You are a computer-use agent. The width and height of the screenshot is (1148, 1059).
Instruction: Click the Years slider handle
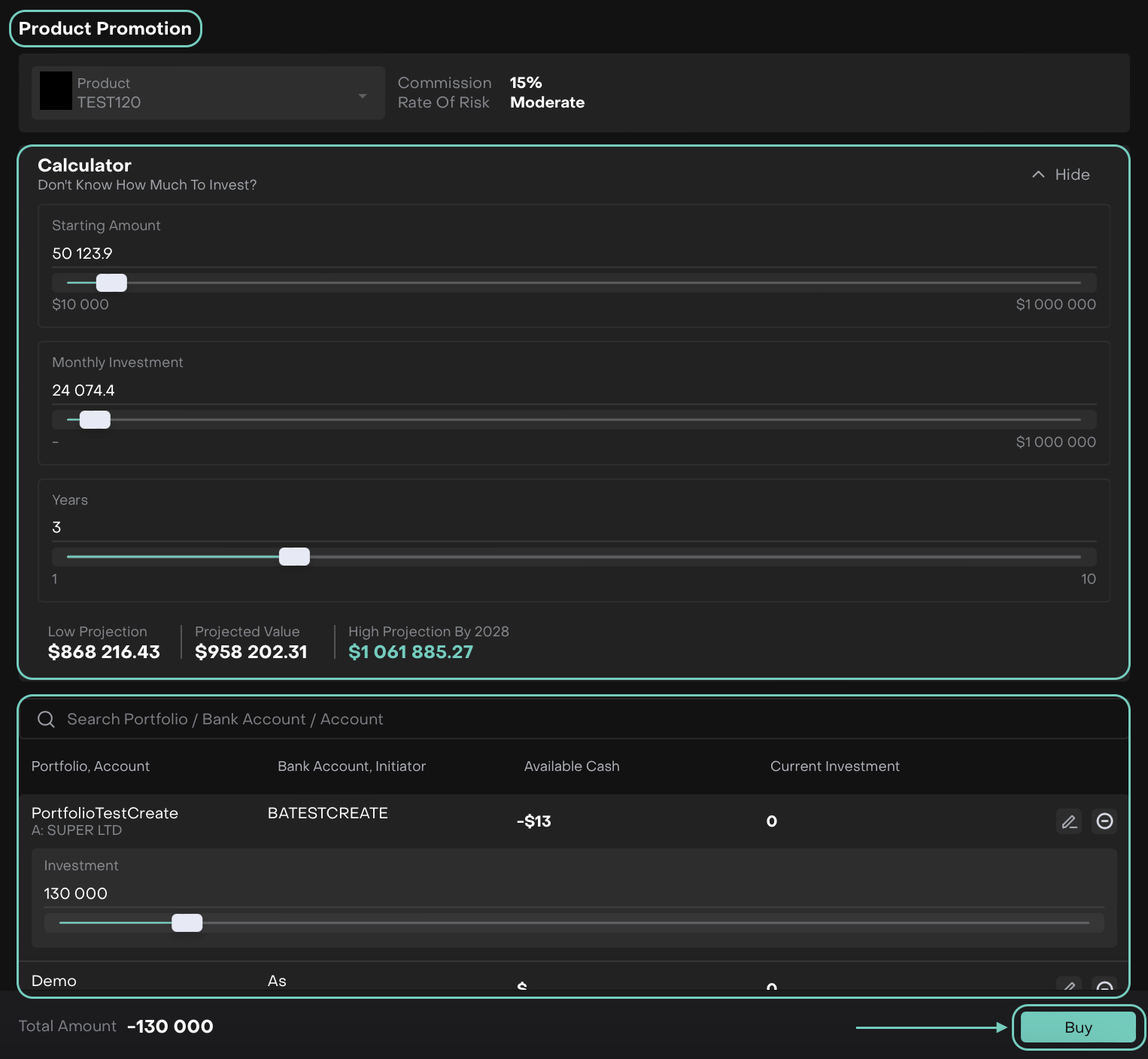[x=294, y=557]
